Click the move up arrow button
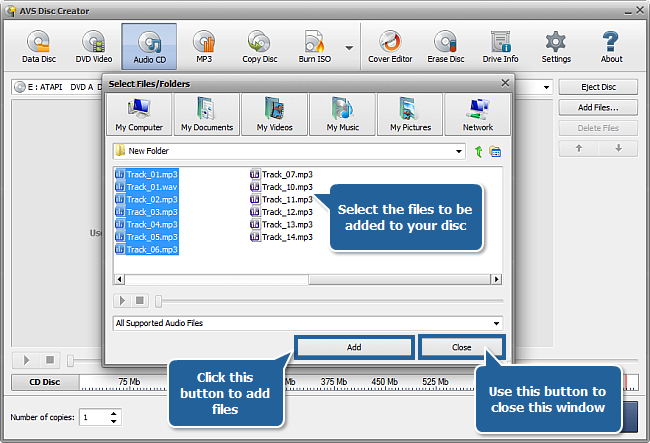The height and width of the screenshot is (443, 650). click(x=579, y=148)
